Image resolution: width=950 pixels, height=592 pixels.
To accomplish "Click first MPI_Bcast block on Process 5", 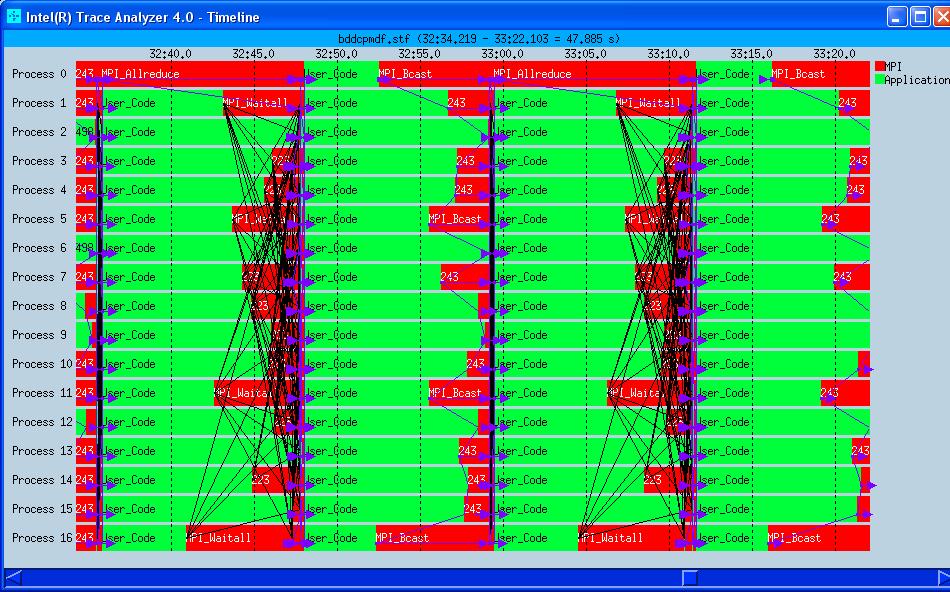I will [x=459, y=219].
